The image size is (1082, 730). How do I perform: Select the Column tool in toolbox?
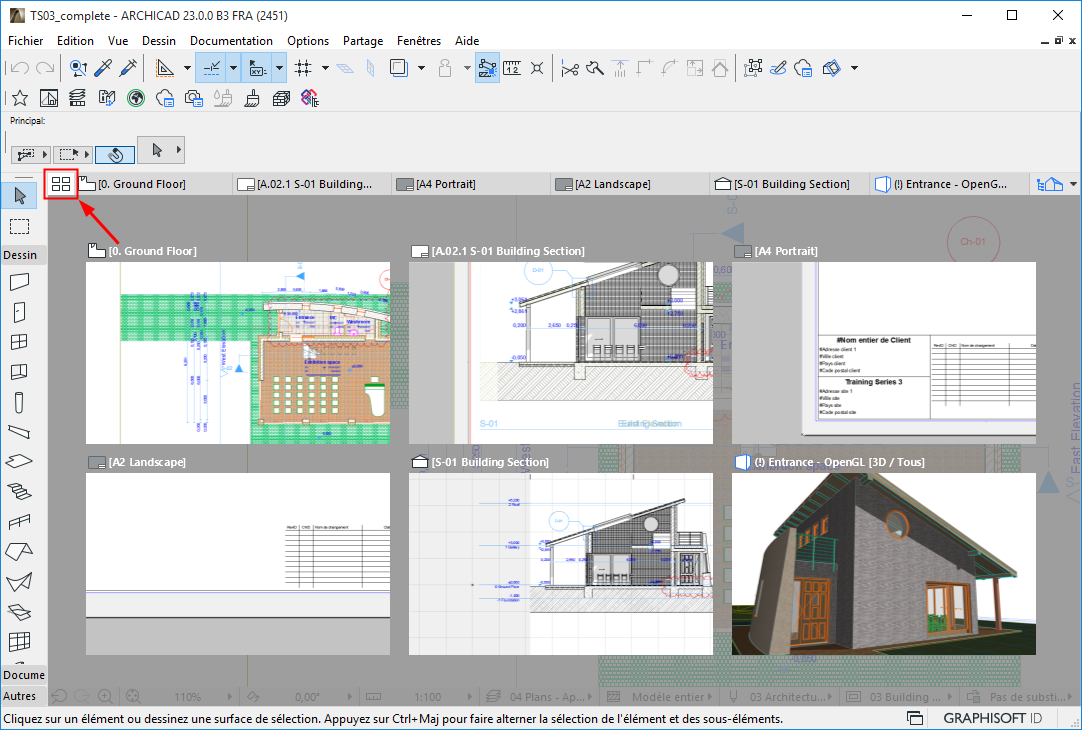pos(19,402)
